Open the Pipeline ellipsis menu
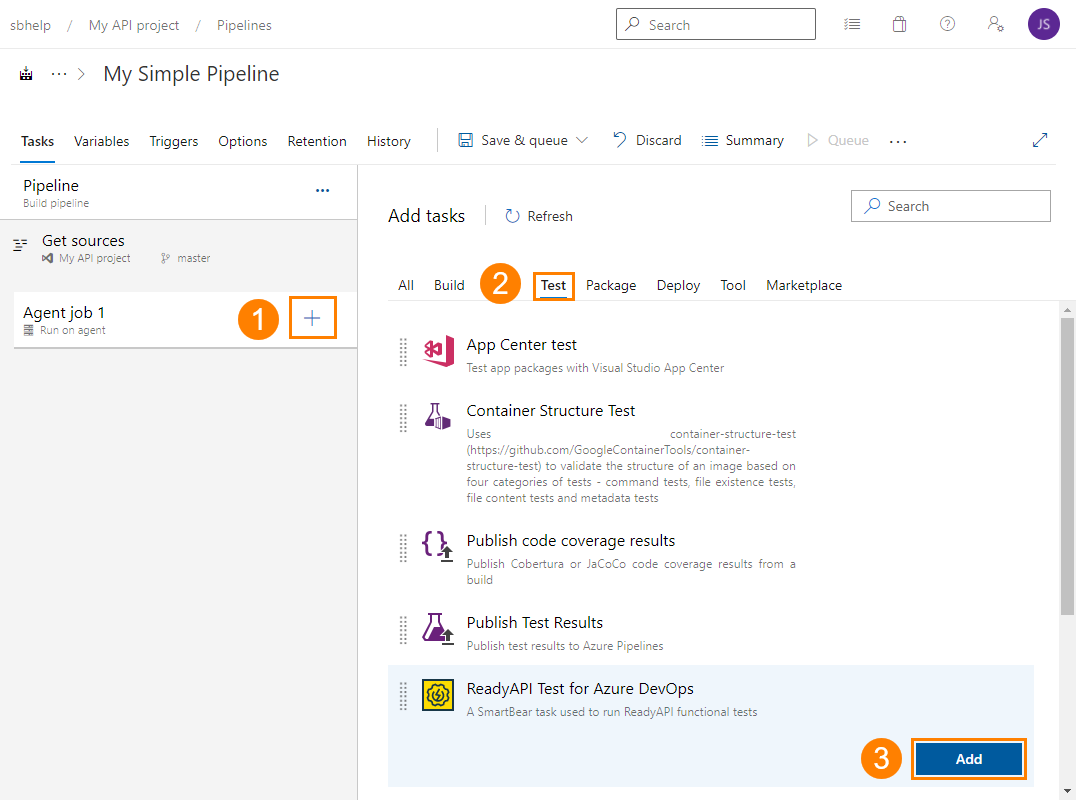This screenshot has width=1076, height=800. click(x=322, y=190)
